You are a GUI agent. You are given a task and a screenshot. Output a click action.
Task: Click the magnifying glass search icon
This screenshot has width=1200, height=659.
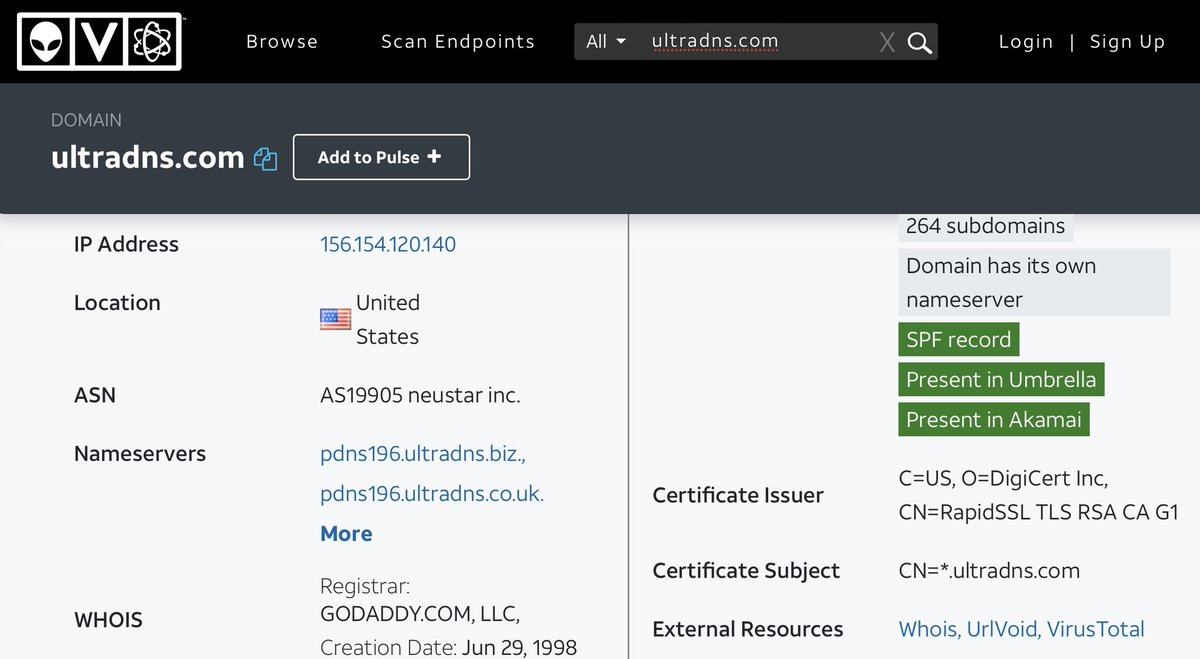pyautogui.click(x=919, y=42)
